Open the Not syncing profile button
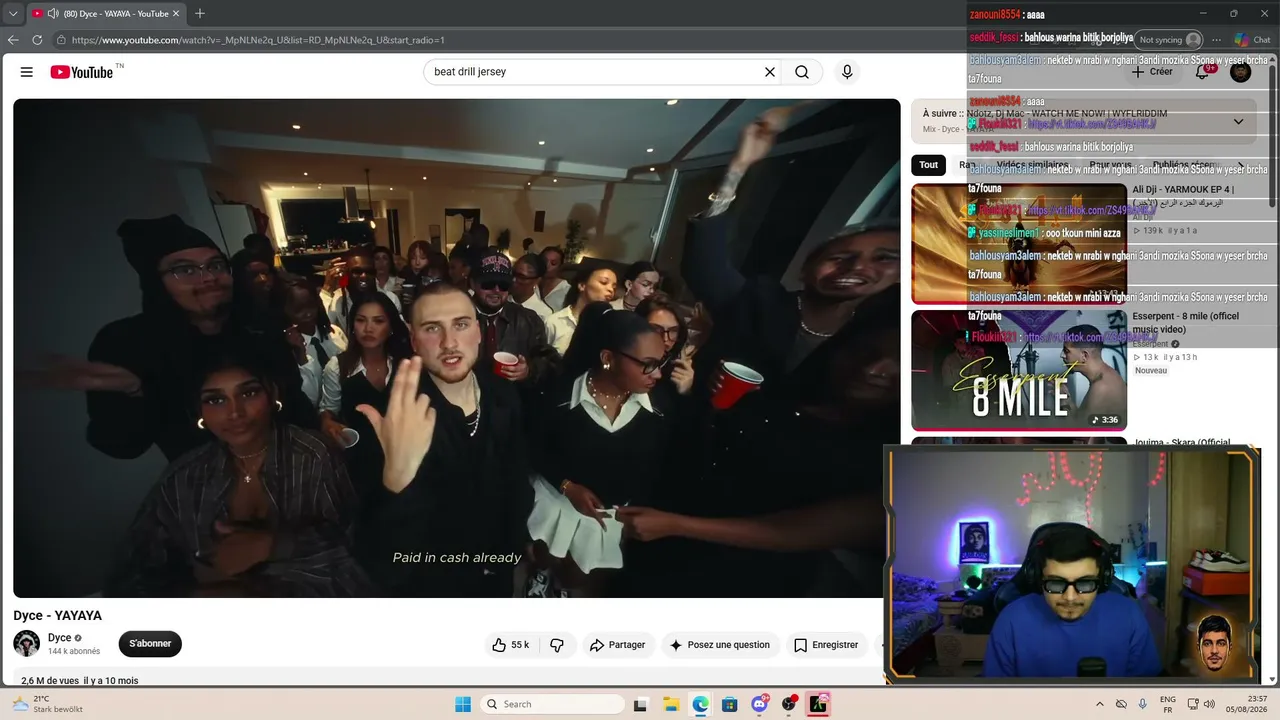This screenshot has height=720, width=1280. coord(1169,40)
